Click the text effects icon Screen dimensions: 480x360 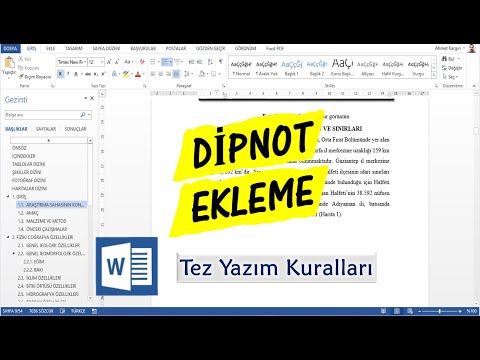click(114, 74)
